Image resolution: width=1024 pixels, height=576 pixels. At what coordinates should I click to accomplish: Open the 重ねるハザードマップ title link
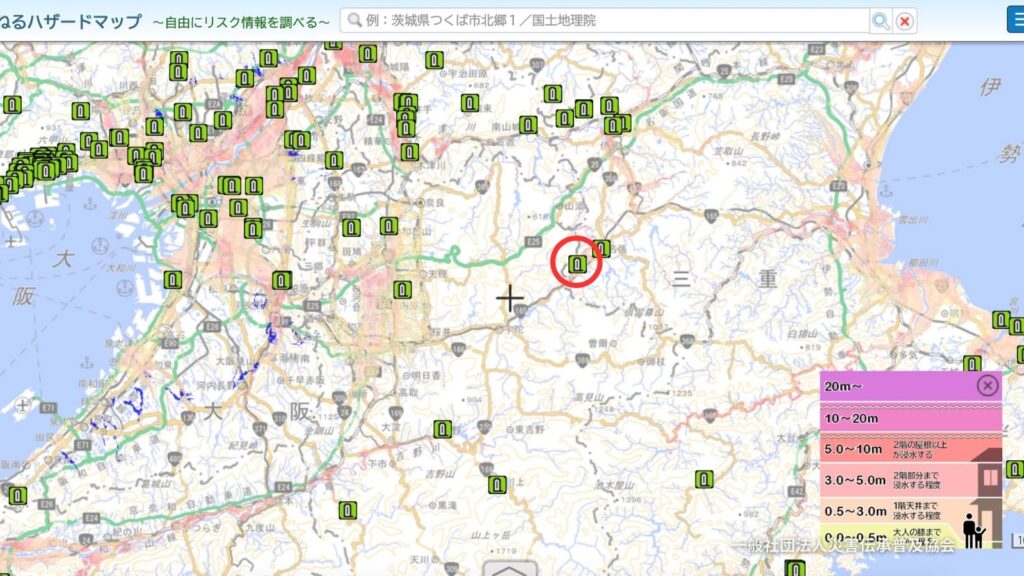tap(70, 21)
